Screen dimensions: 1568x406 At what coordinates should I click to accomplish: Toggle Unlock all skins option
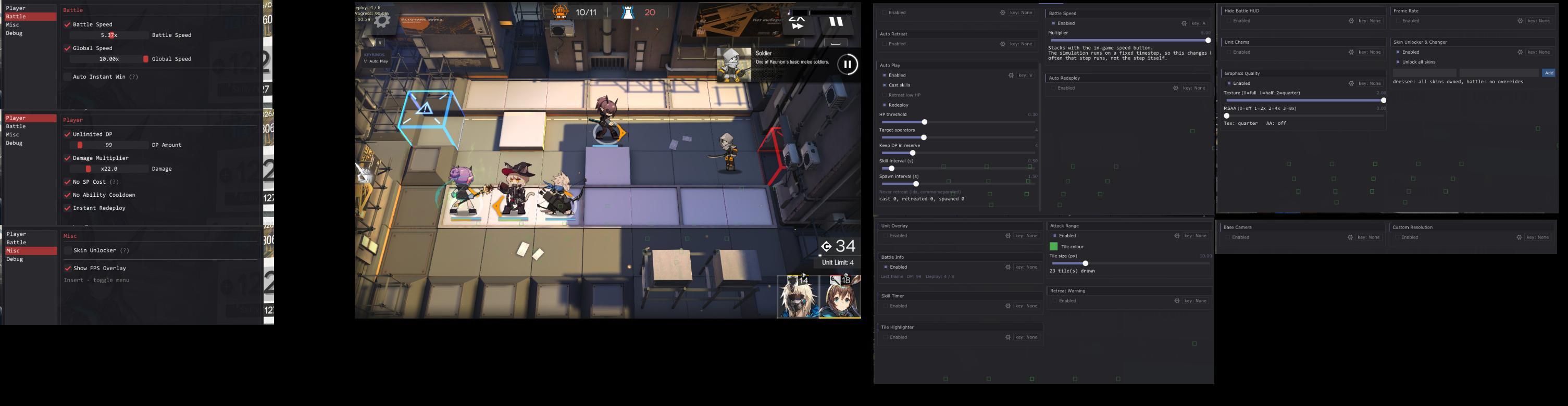[1398, 62]
